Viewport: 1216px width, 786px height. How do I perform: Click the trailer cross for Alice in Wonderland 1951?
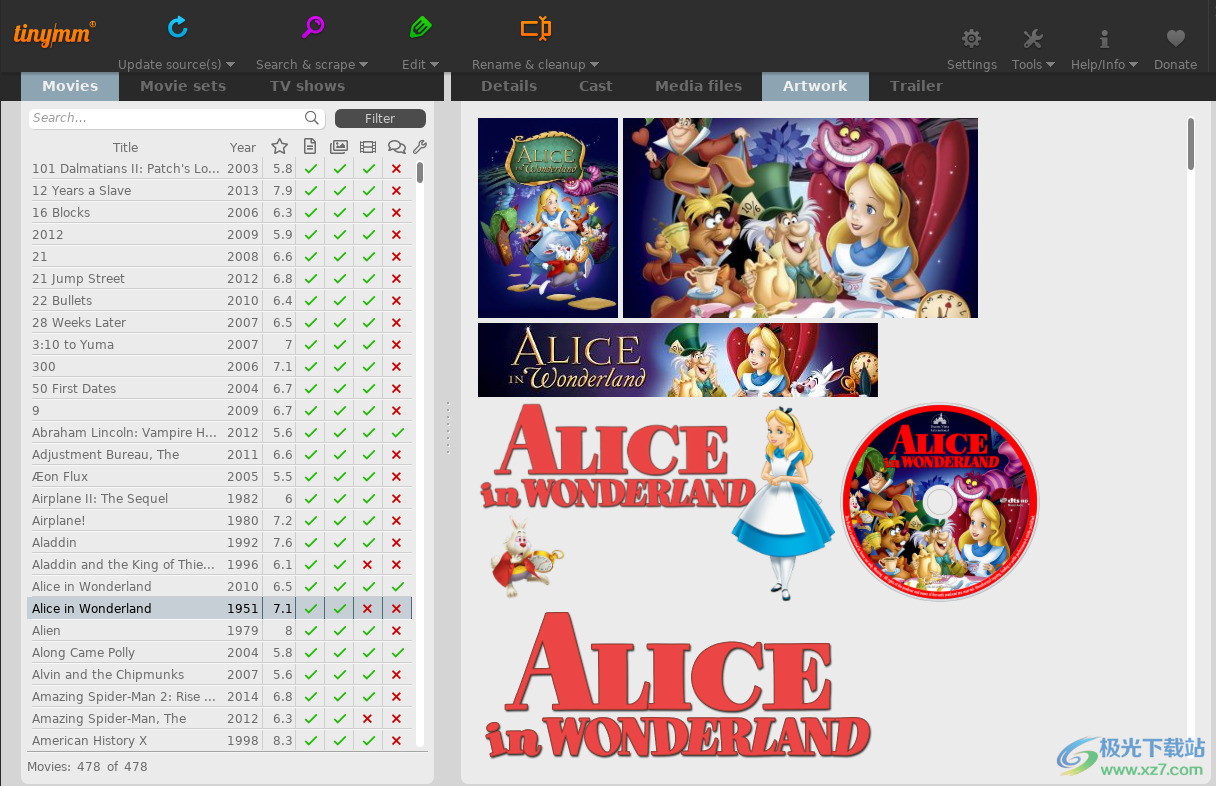[x=368, y=609]
